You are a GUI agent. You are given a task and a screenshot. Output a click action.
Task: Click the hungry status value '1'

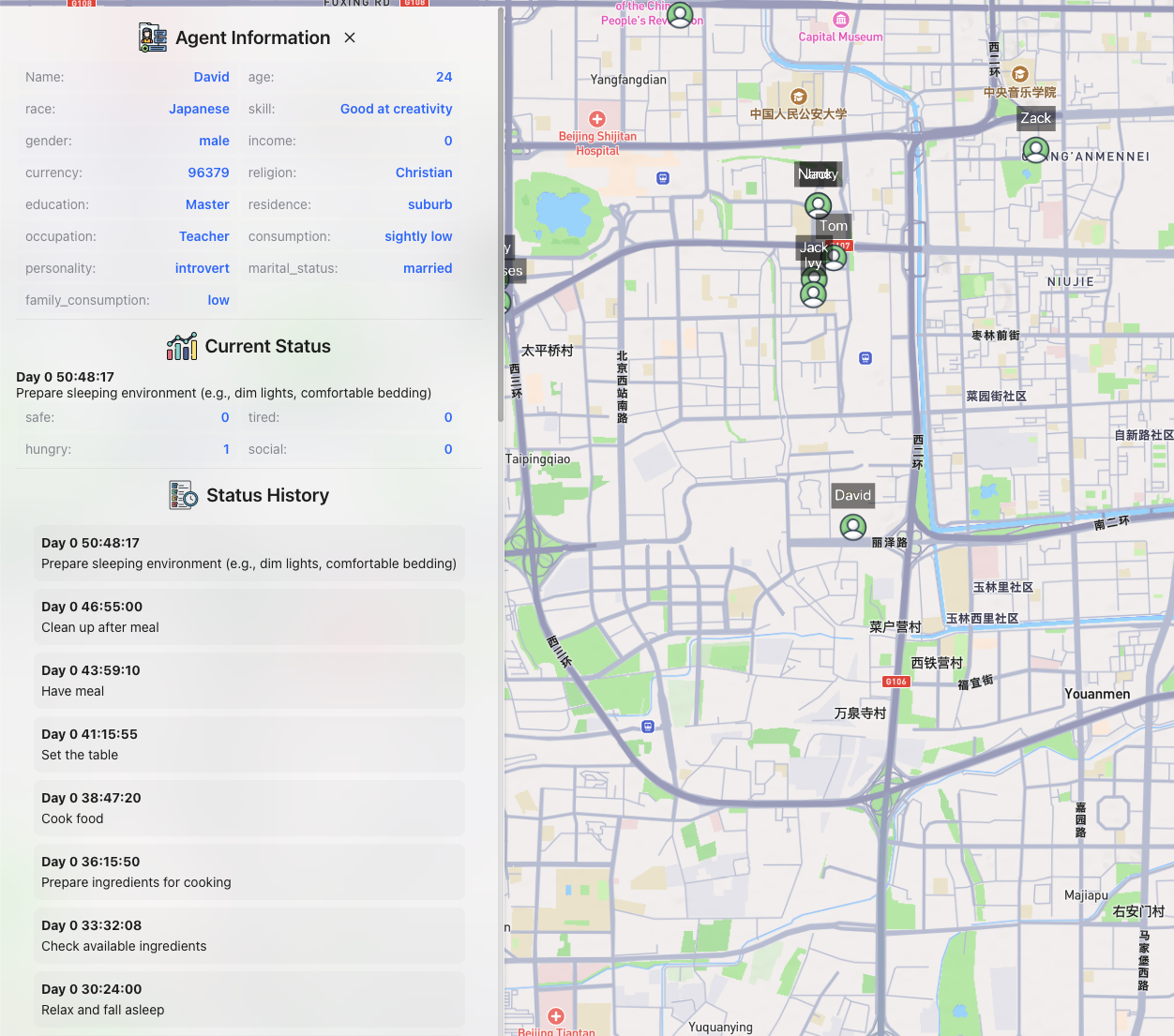point(226,449)
